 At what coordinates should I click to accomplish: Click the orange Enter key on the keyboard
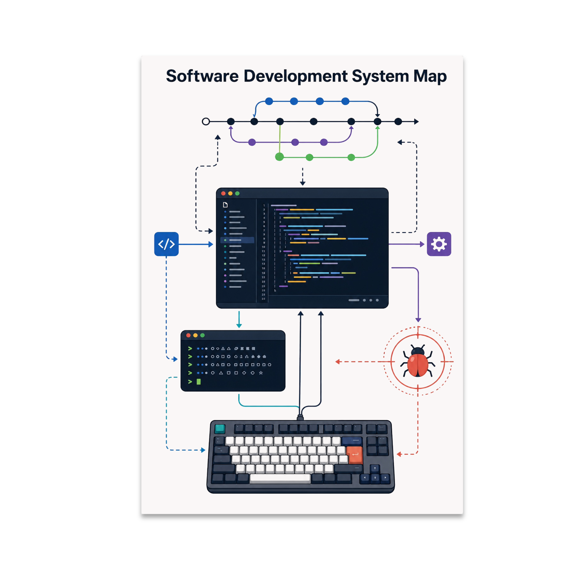(354, 455)
